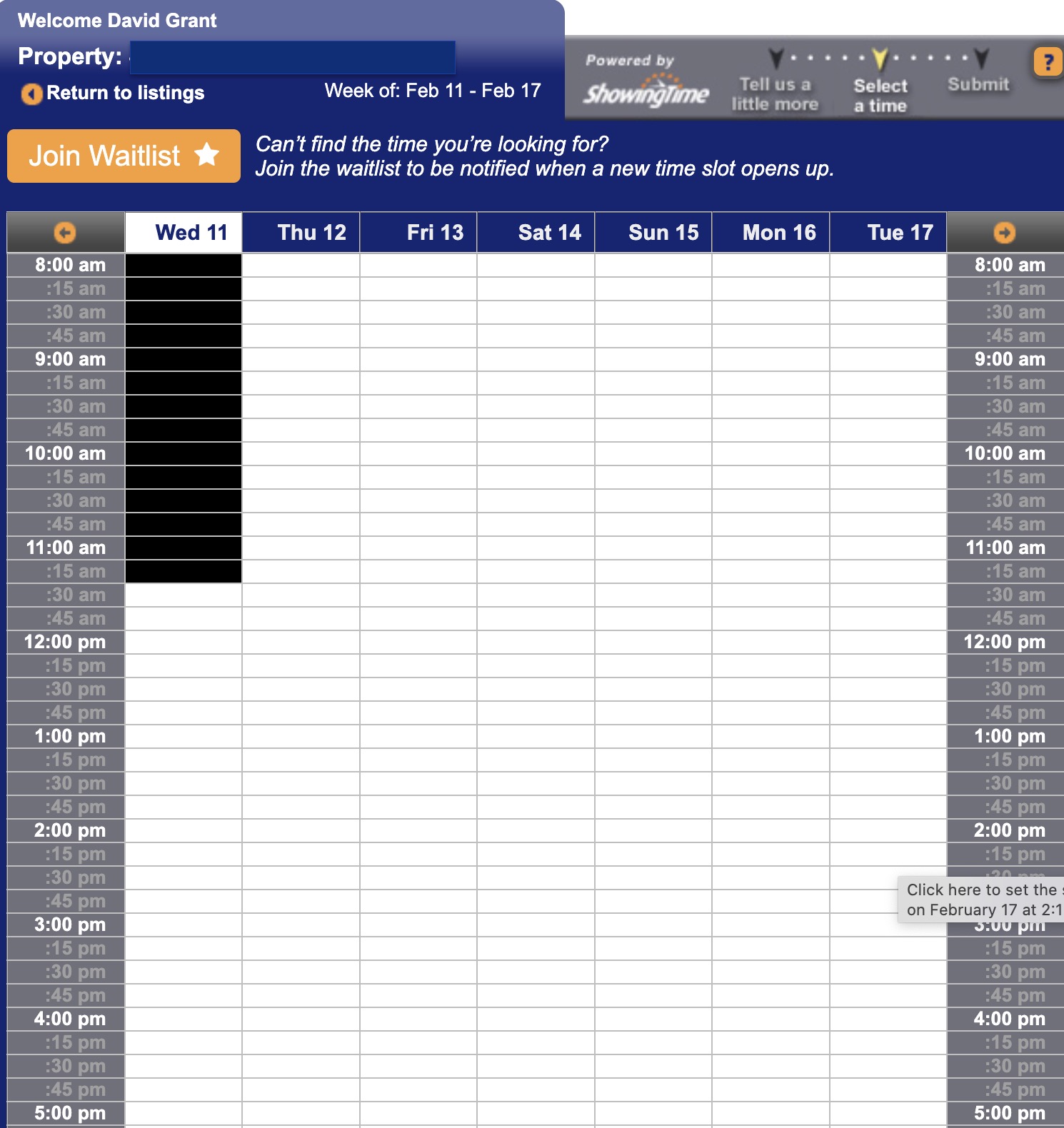The width and height of the screenshot is (1064, 1128).
Task: Pick the Thu 12 slot at 9:00 am
Action: coord(301,360)
